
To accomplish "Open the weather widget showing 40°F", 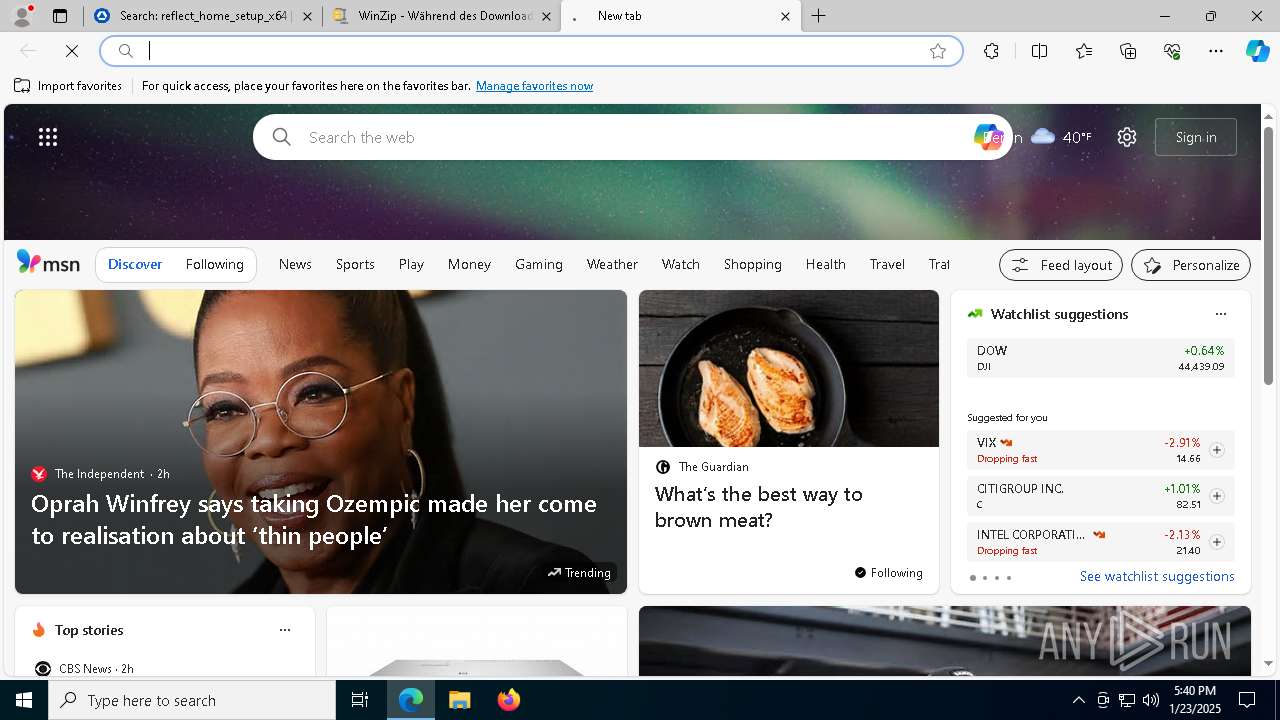I will (1061, 137).
